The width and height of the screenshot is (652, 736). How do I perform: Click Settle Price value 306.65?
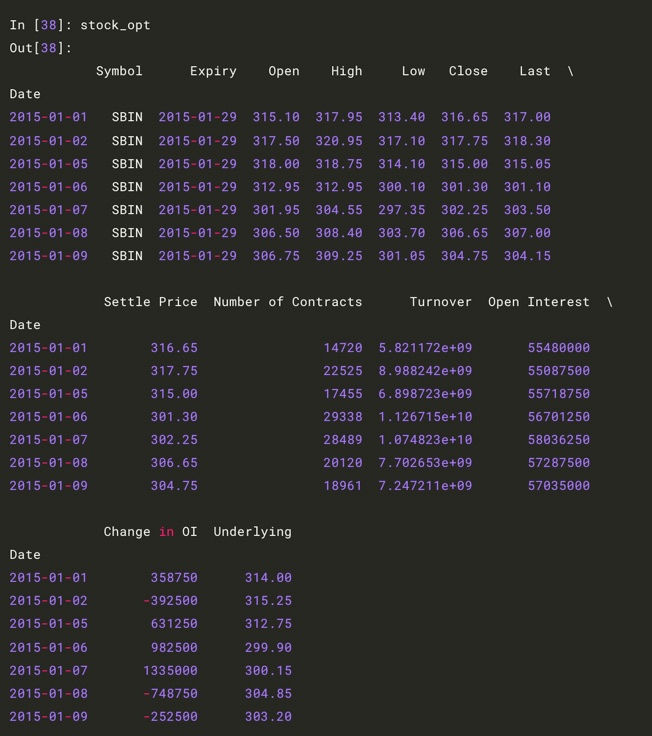coord(174,463)
